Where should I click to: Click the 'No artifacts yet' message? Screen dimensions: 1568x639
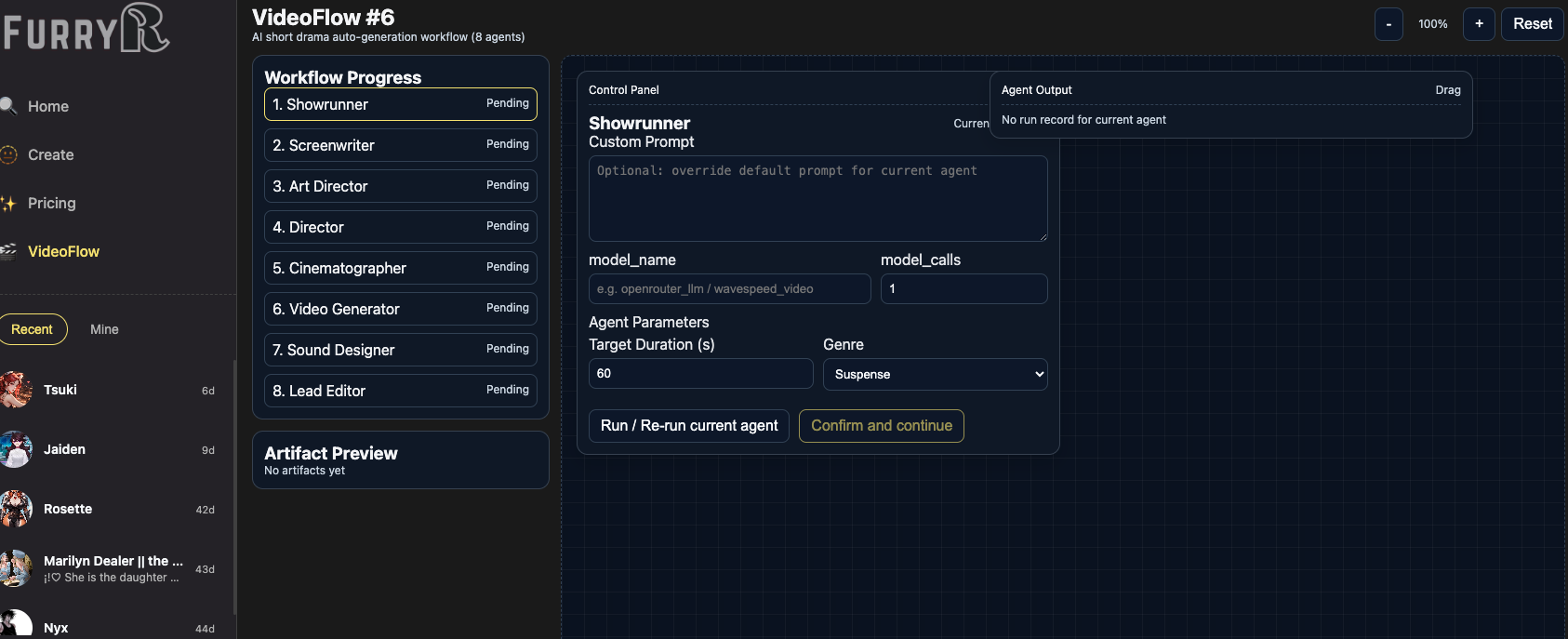pyautogui.click(x=304, y=471)
